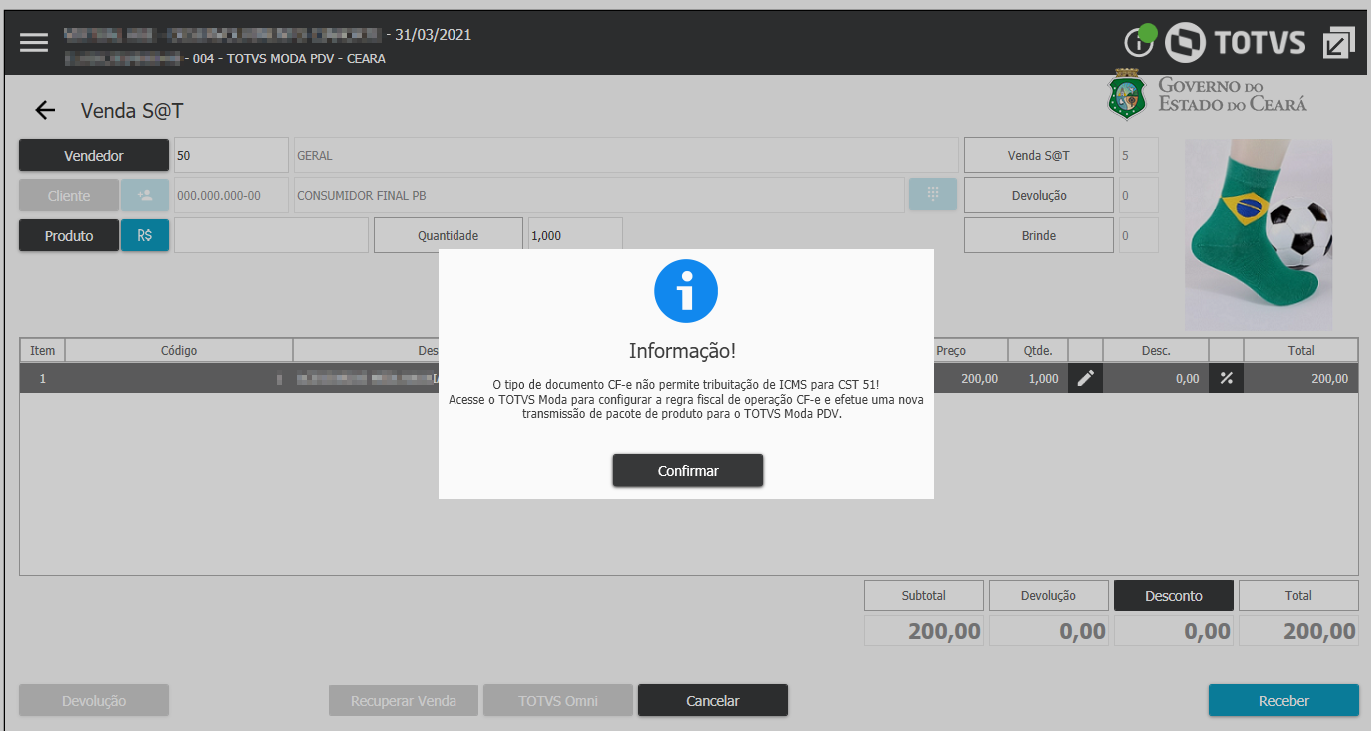Click the Cliente button

coord(69,195)
